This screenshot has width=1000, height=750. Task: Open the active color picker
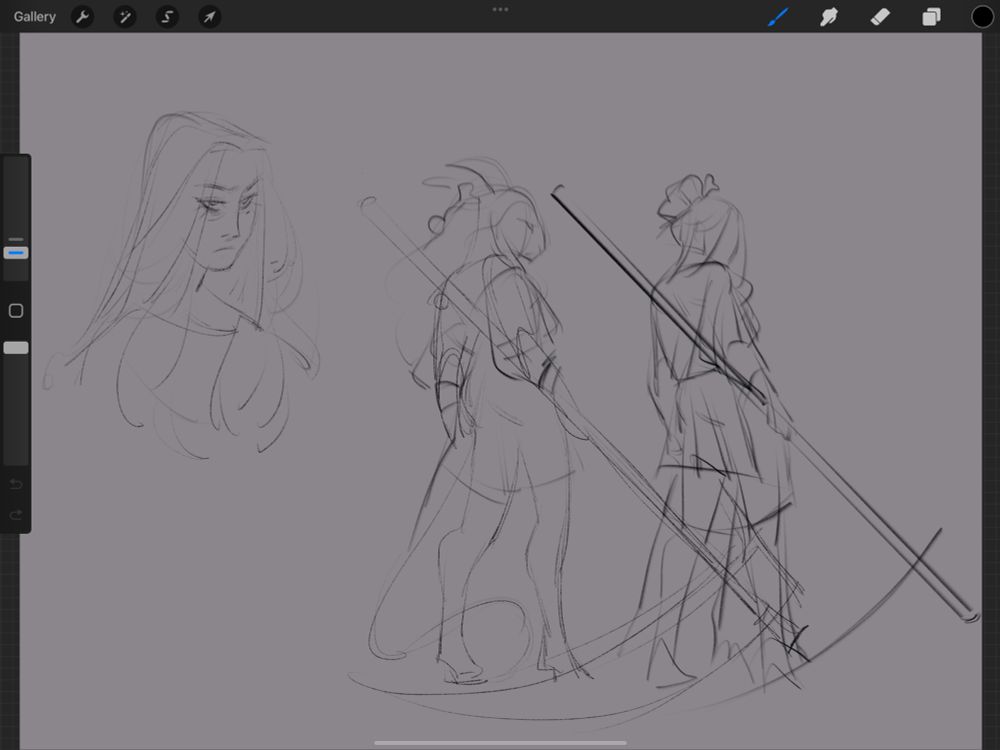[982, 17]
